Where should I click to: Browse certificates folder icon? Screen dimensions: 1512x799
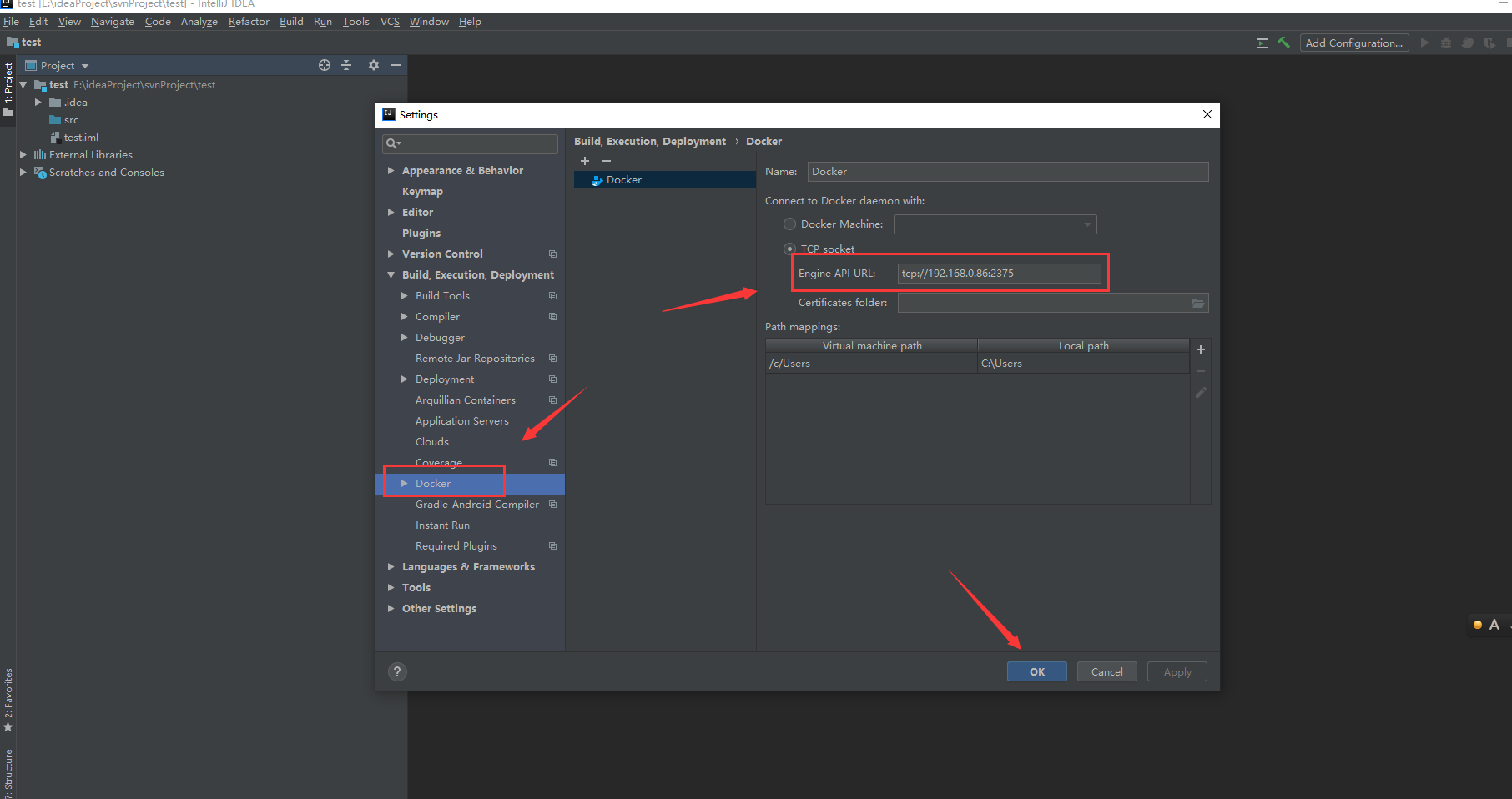[x=1198, y=303]
